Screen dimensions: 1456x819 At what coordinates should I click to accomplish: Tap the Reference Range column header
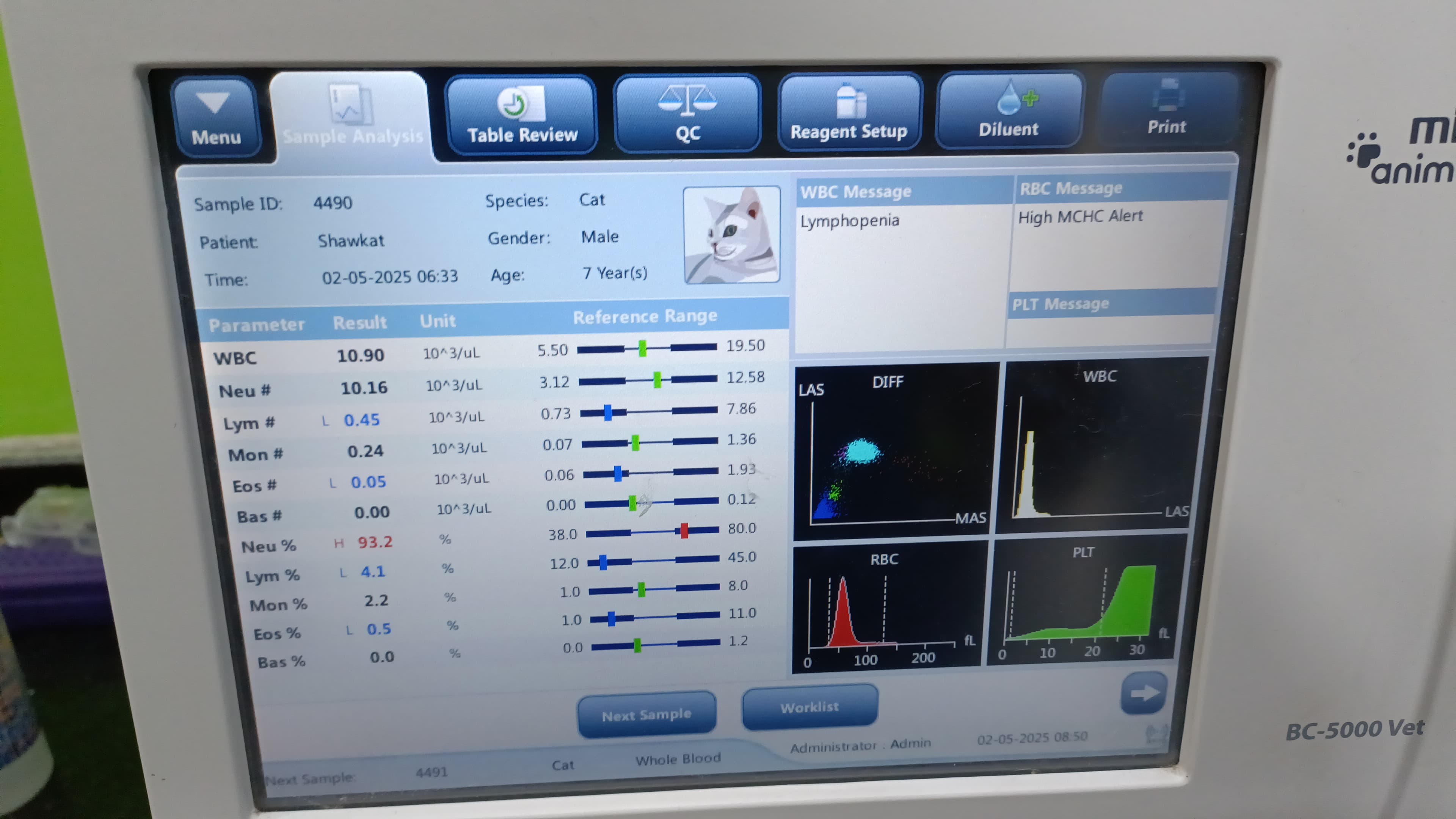tap(645, 316)
